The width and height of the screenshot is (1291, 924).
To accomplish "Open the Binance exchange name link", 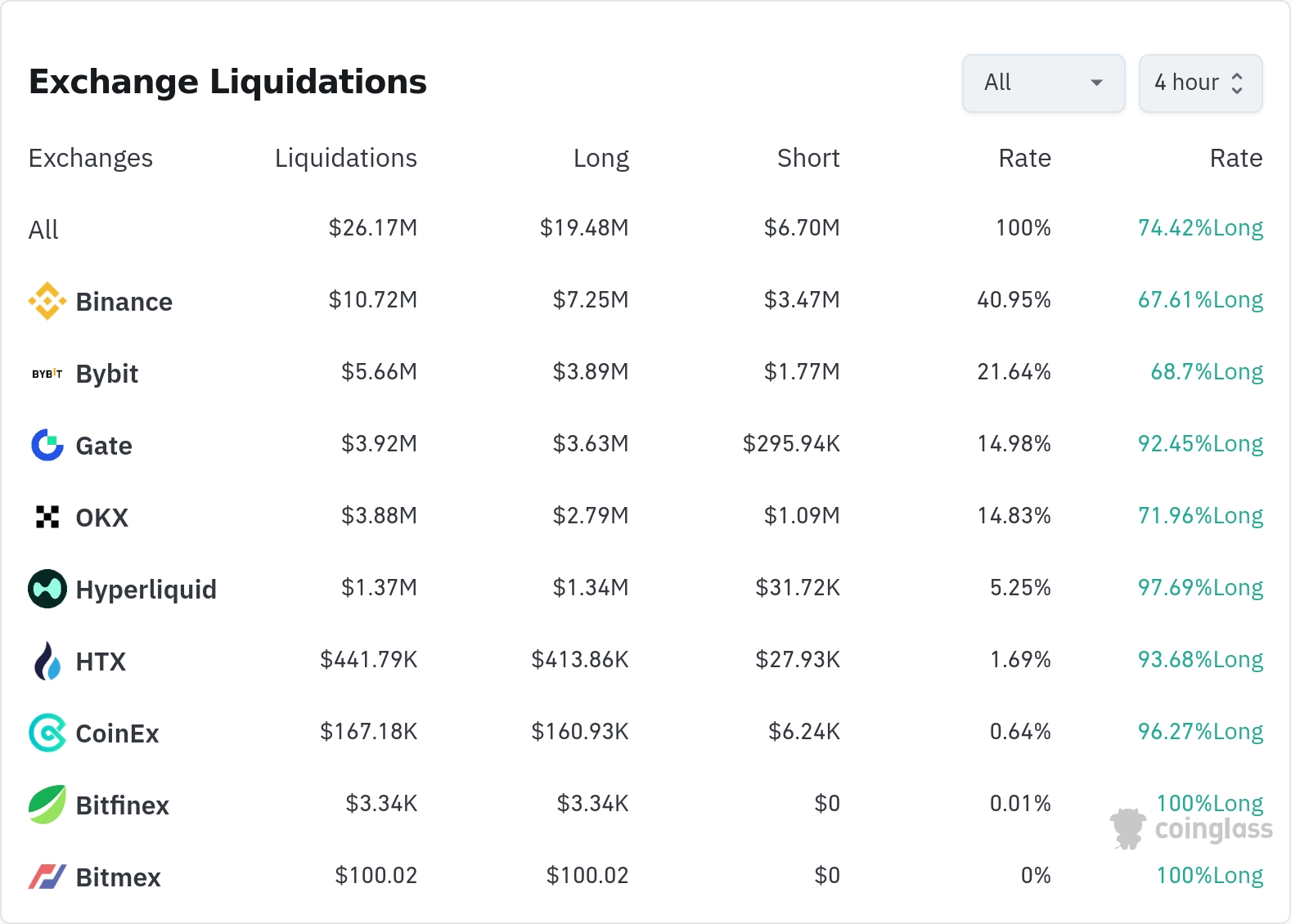I will pyautogui.click(x=124, y=302).
